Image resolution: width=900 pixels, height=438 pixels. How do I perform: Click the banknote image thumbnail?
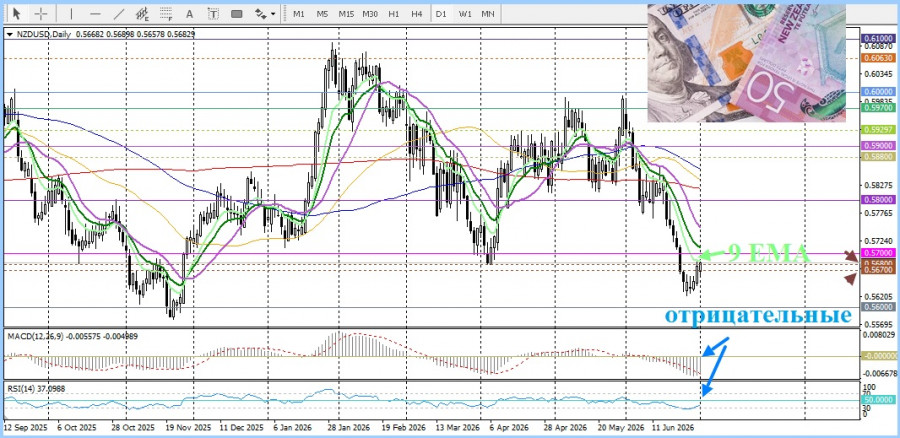click(746, 63)
